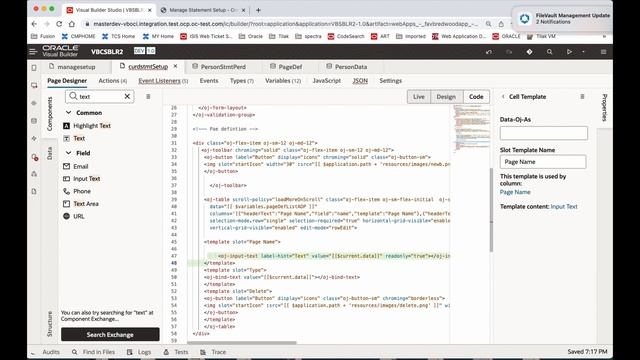
Task: Open the Processes sidebar icon with badge
Action: click(x=34, y=157)
